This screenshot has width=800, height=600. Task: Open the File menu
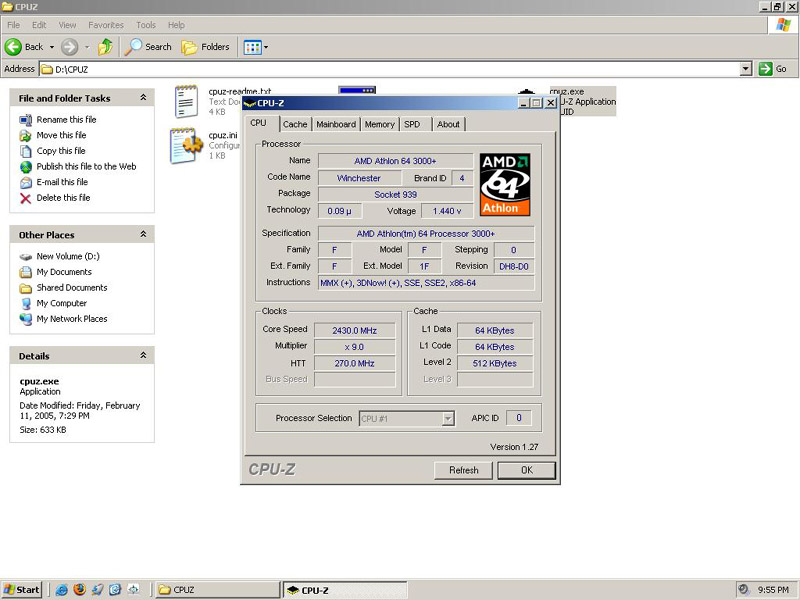(x=14, y=25)
